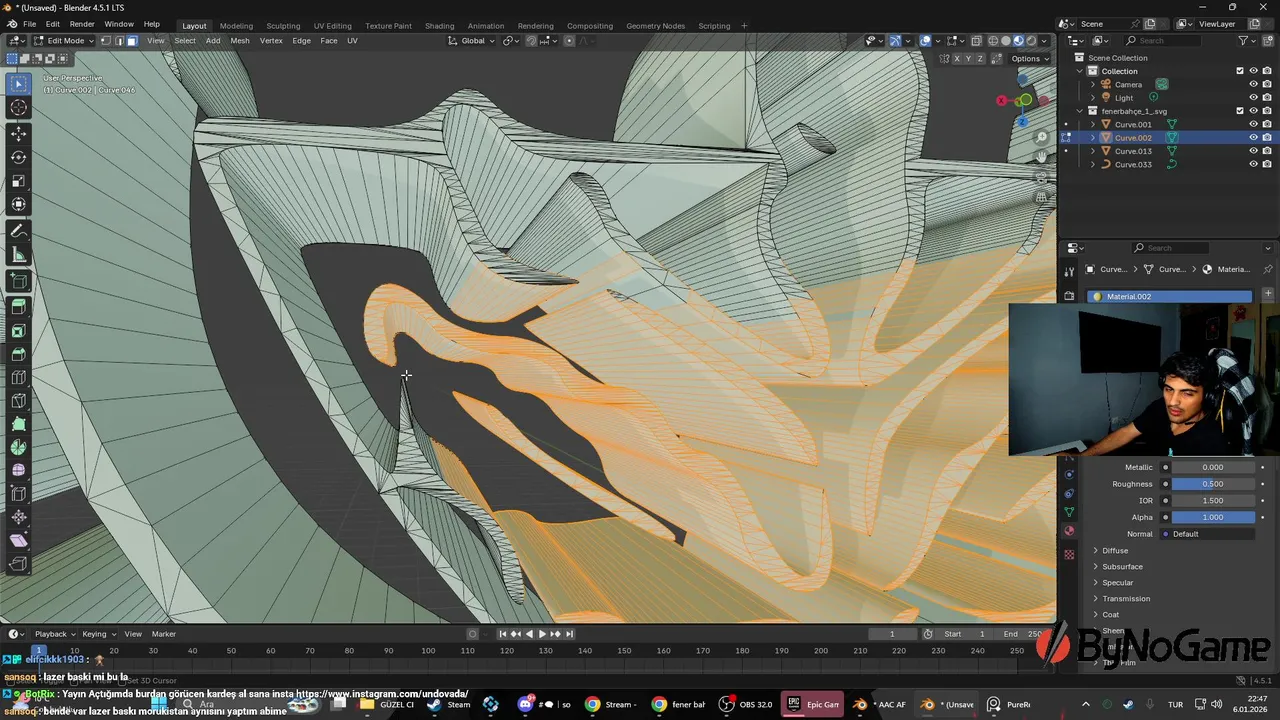Viewport: 1280px width, 720px height.
Task: Activate the 3D Cursor tool
Action: pos(18,107)
